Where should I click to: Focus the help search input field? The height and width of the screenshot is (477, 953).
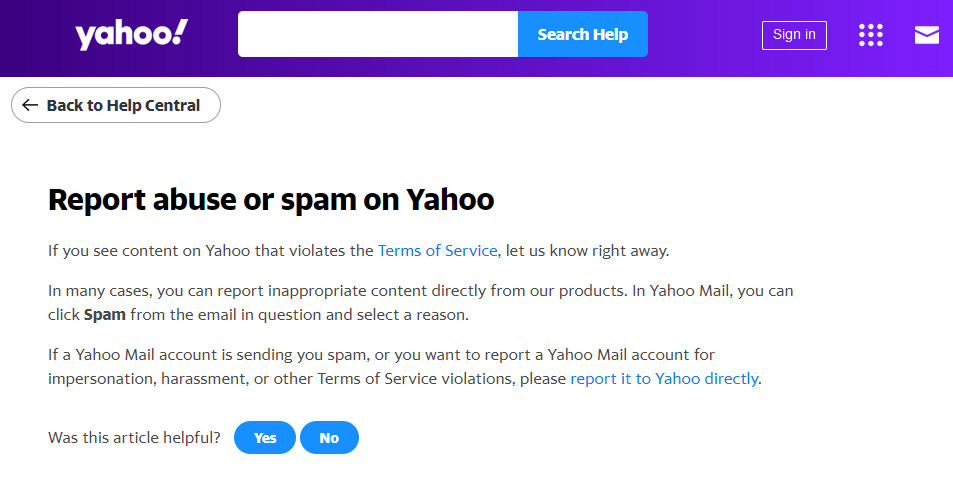coord(377,35)
